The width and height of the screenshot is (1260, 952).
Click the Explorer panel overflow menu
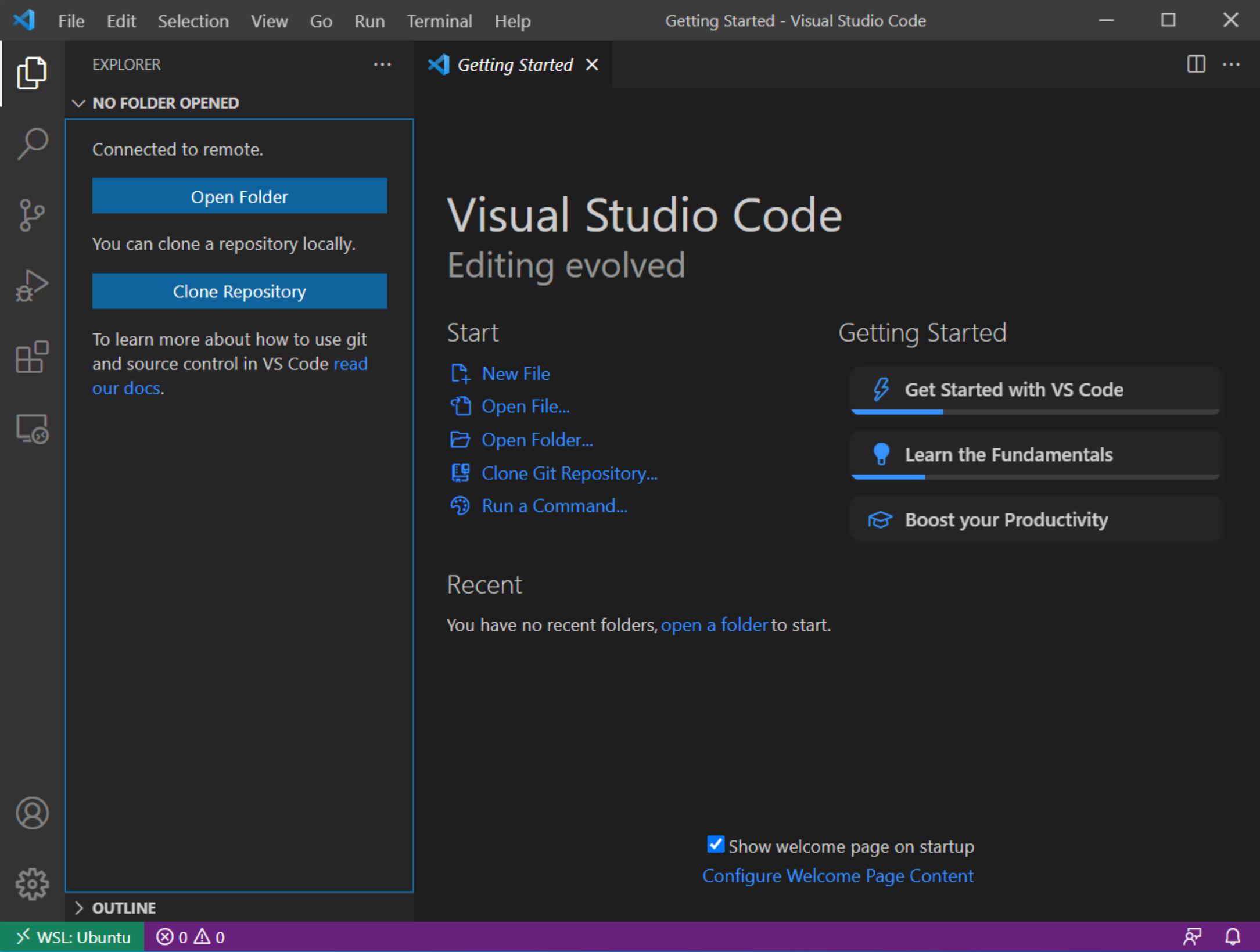(382, 64)
